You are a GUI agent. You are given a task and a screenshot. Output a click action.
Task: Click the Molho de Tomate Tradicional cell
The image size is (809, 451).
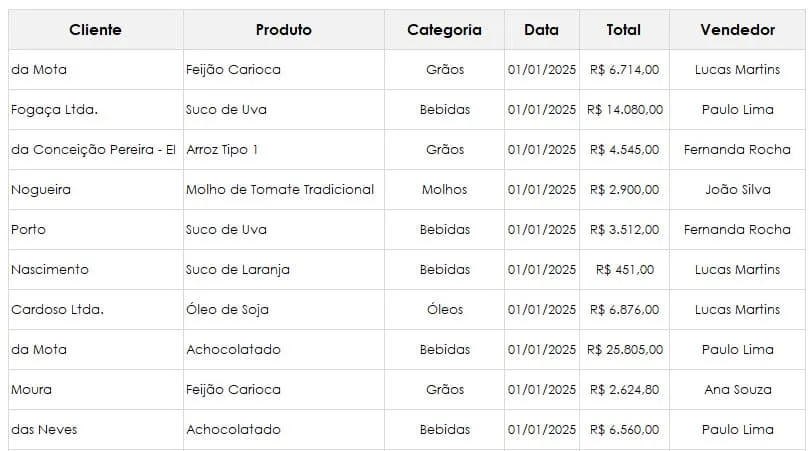(x=284, y=189)
